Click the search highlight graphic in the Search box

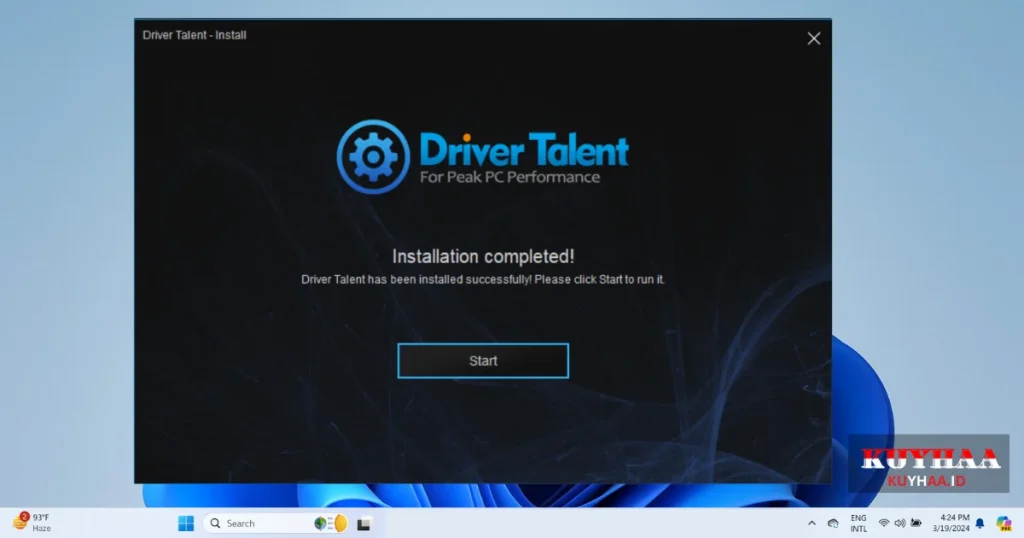pos(331,523)
